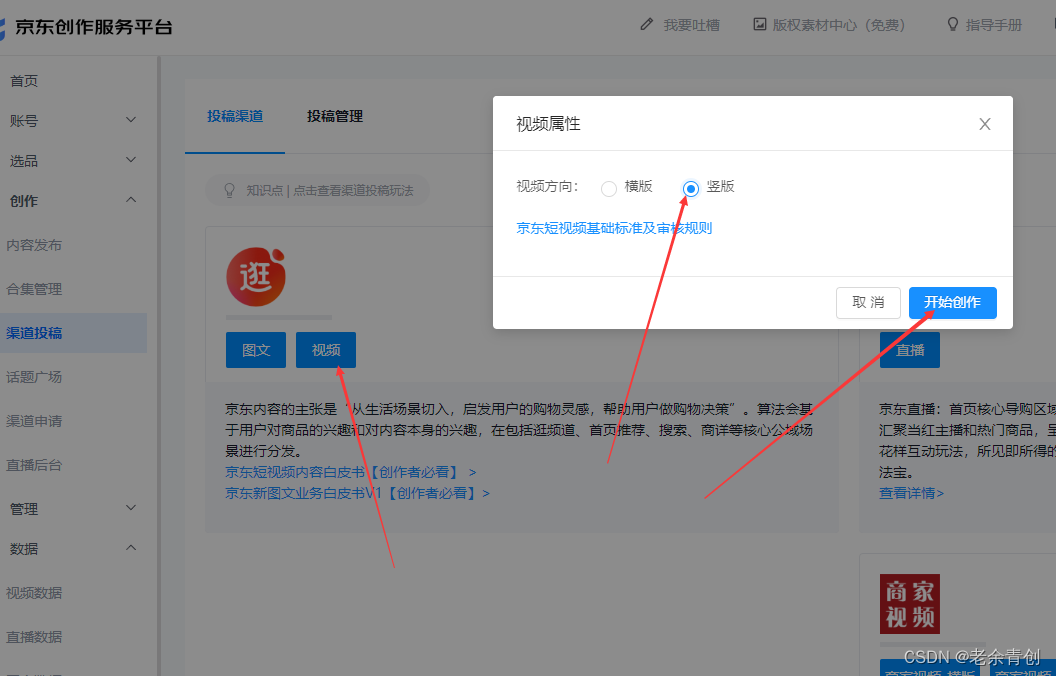Expand the 账号 sidebar menu
Screen dimensions: 1056x676
(x=131, y=120)
